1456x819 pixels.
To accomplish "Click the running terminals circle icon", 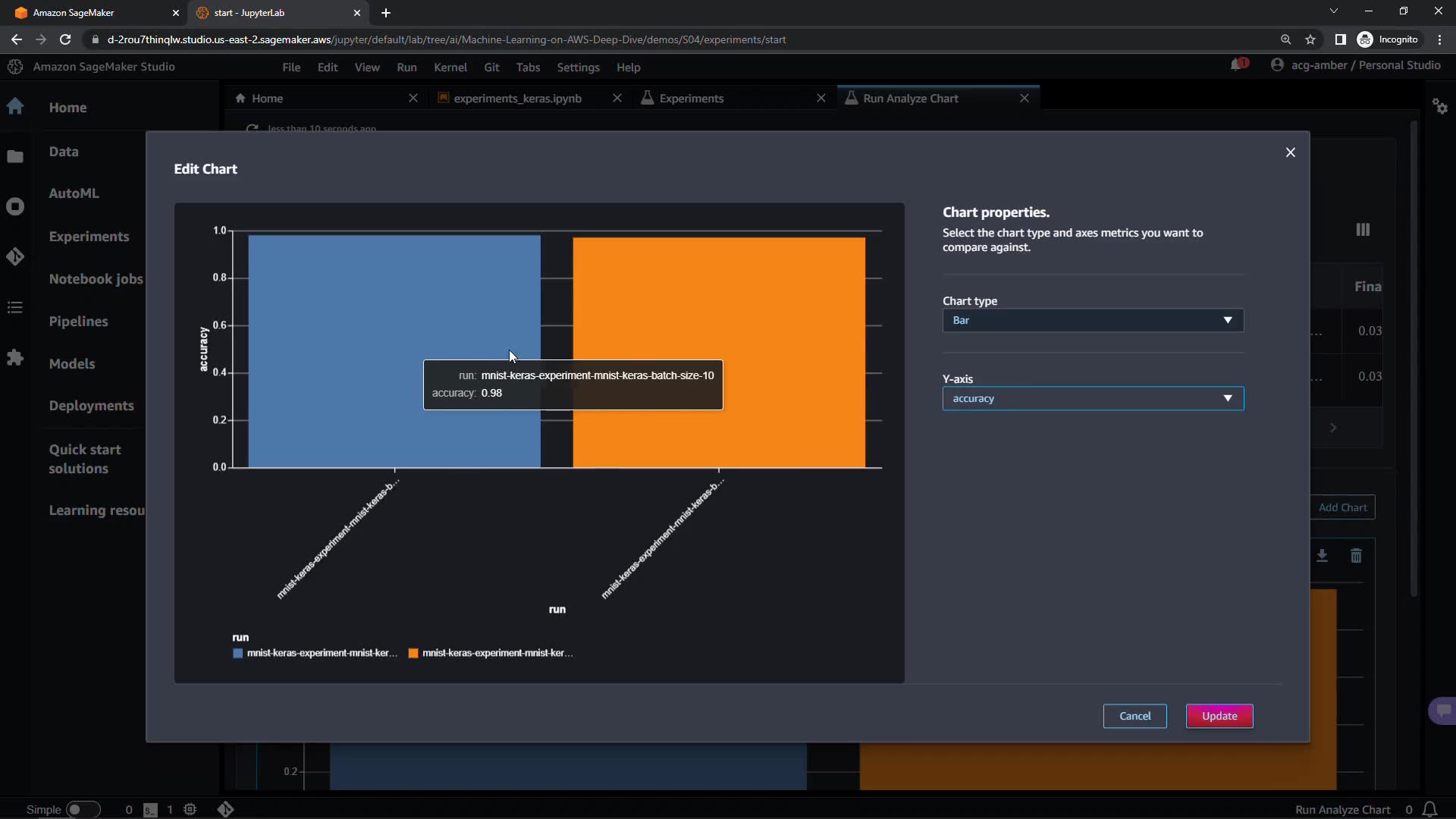I will [x=15, y=206].
